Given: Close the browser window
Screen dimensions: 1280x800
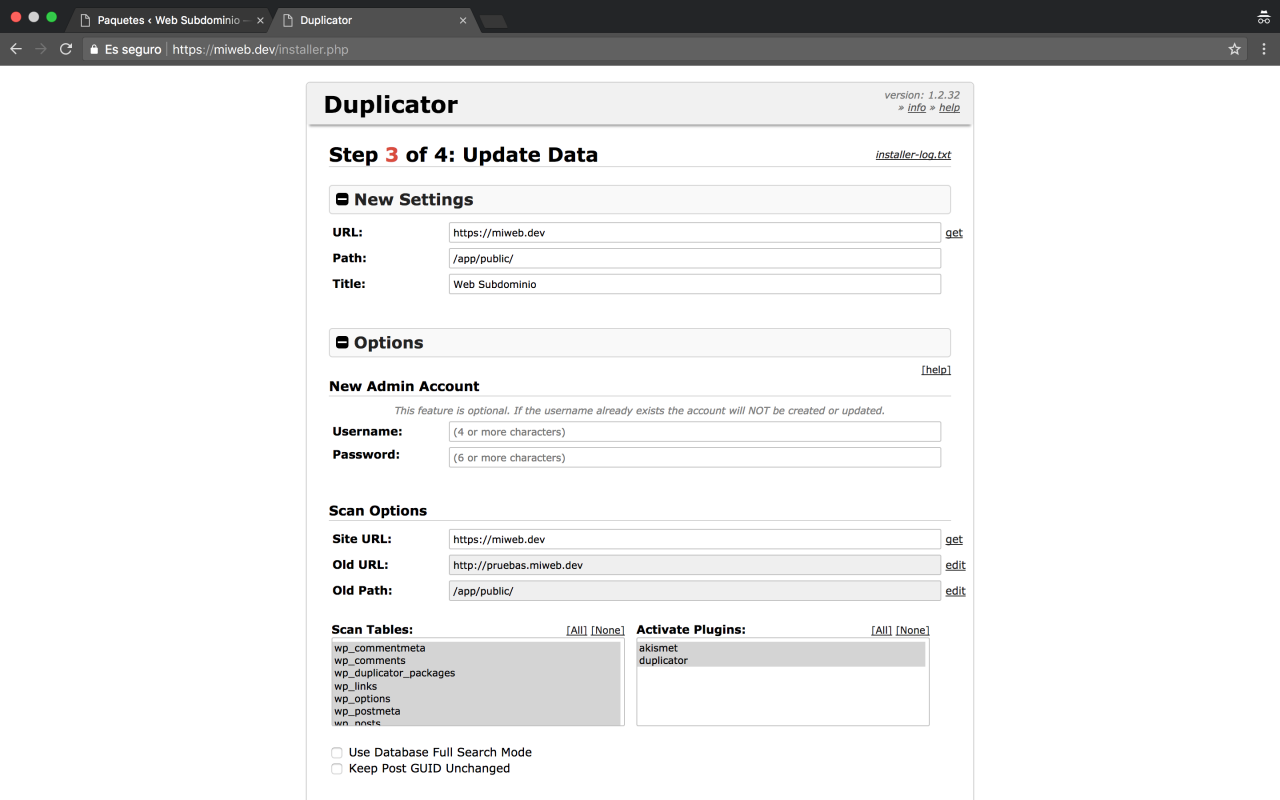Looking at the screenshot, I should tap(16, 17).
